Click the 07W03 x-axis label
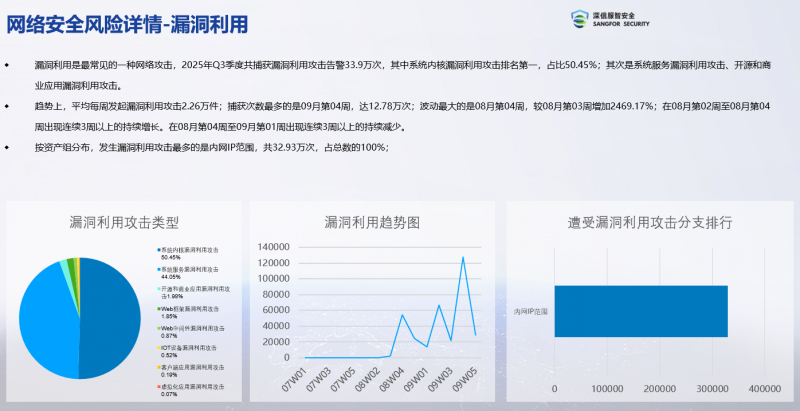 pos(317,380)
